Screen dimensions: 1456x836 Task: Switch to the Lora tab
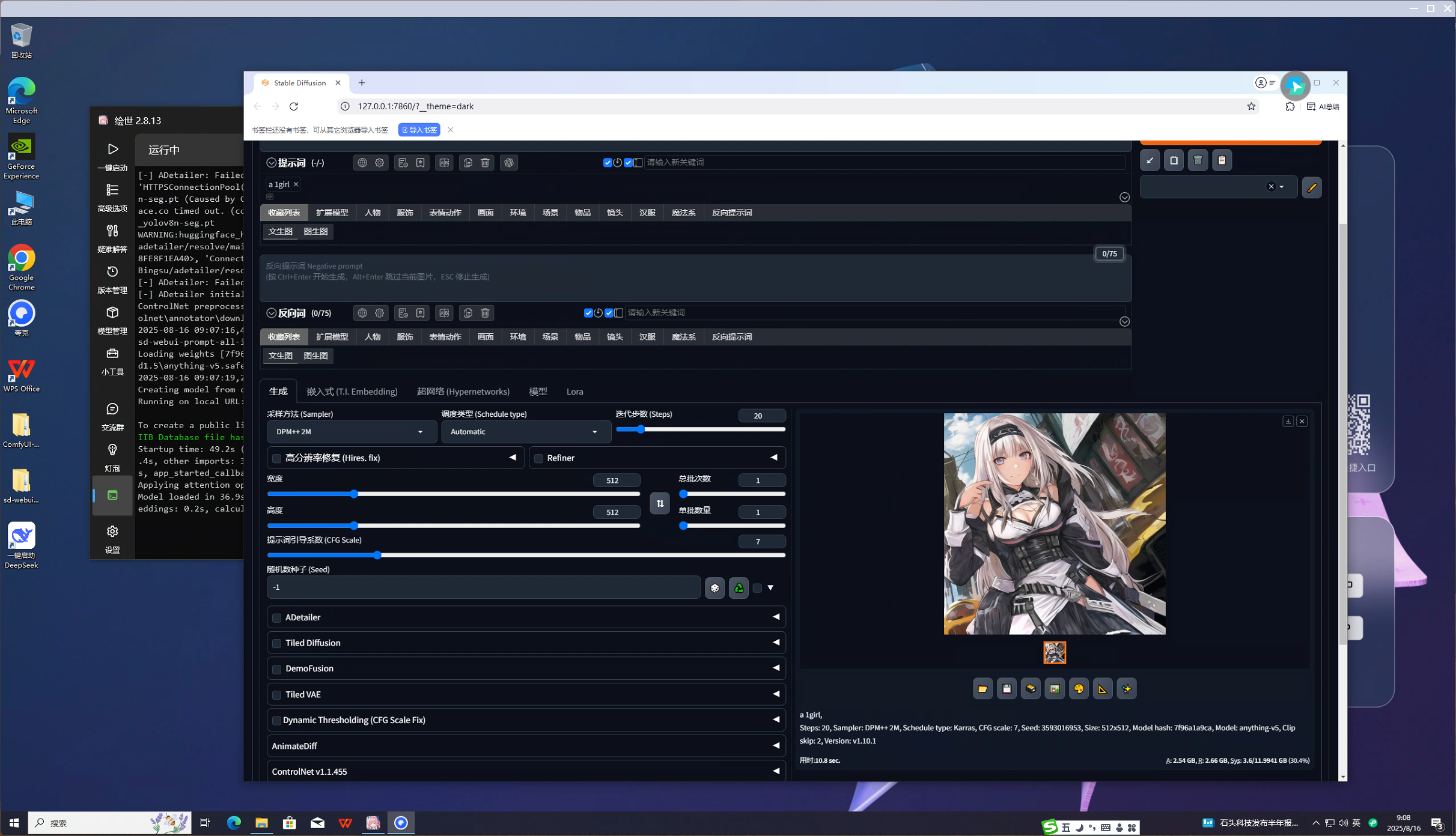[574, 392]
